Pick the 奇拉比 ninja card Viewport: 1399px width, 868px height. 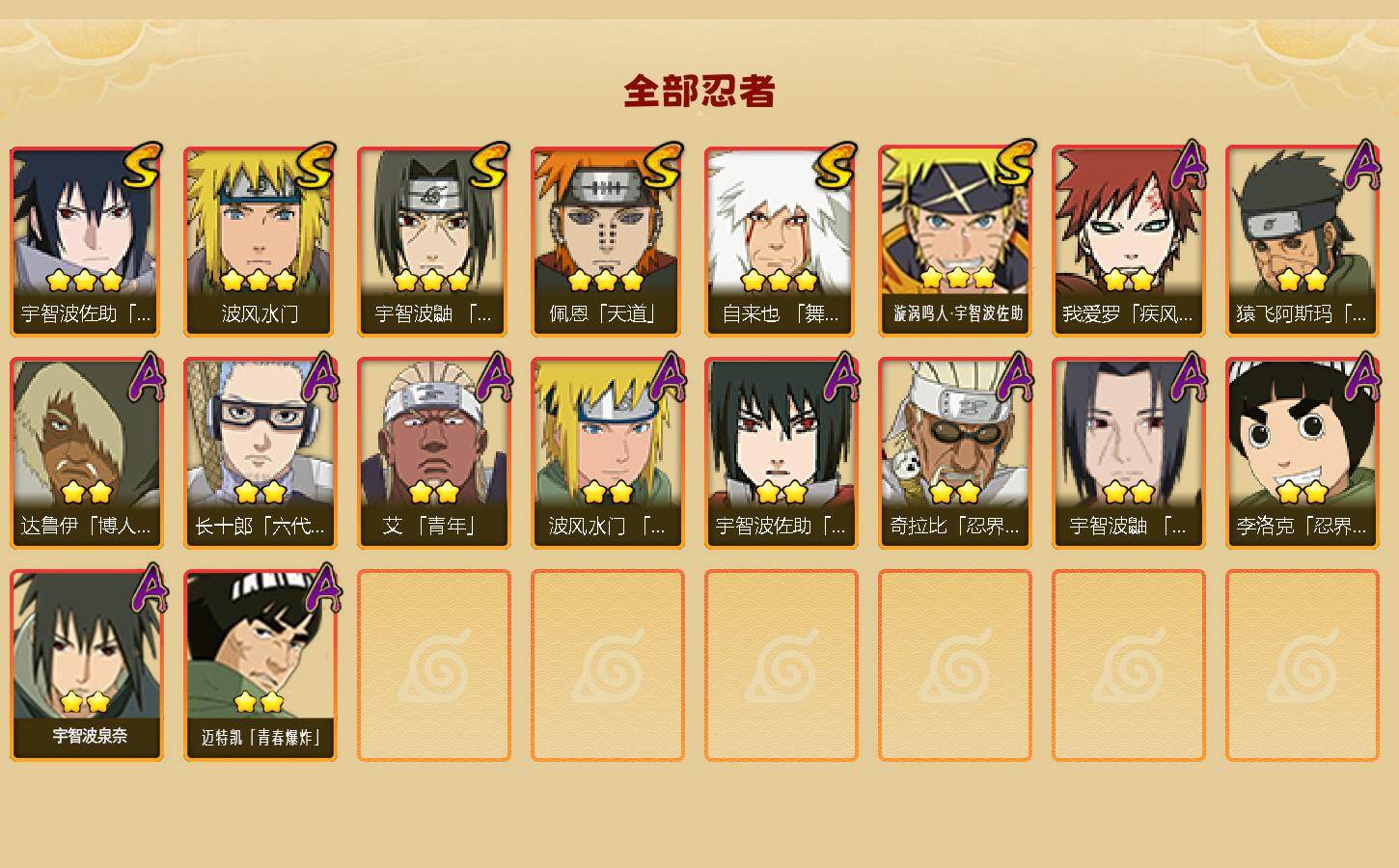click(954, 453)
